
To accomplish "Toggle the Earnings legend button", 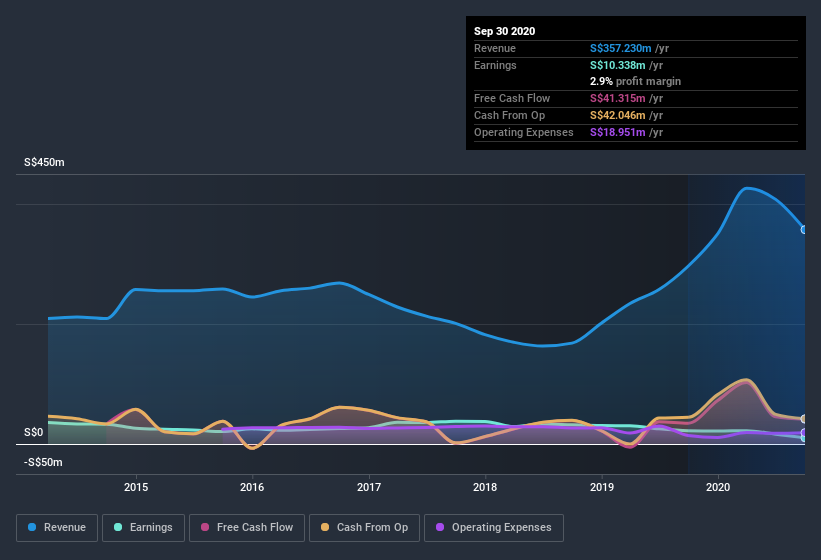I will click(143, 528).
